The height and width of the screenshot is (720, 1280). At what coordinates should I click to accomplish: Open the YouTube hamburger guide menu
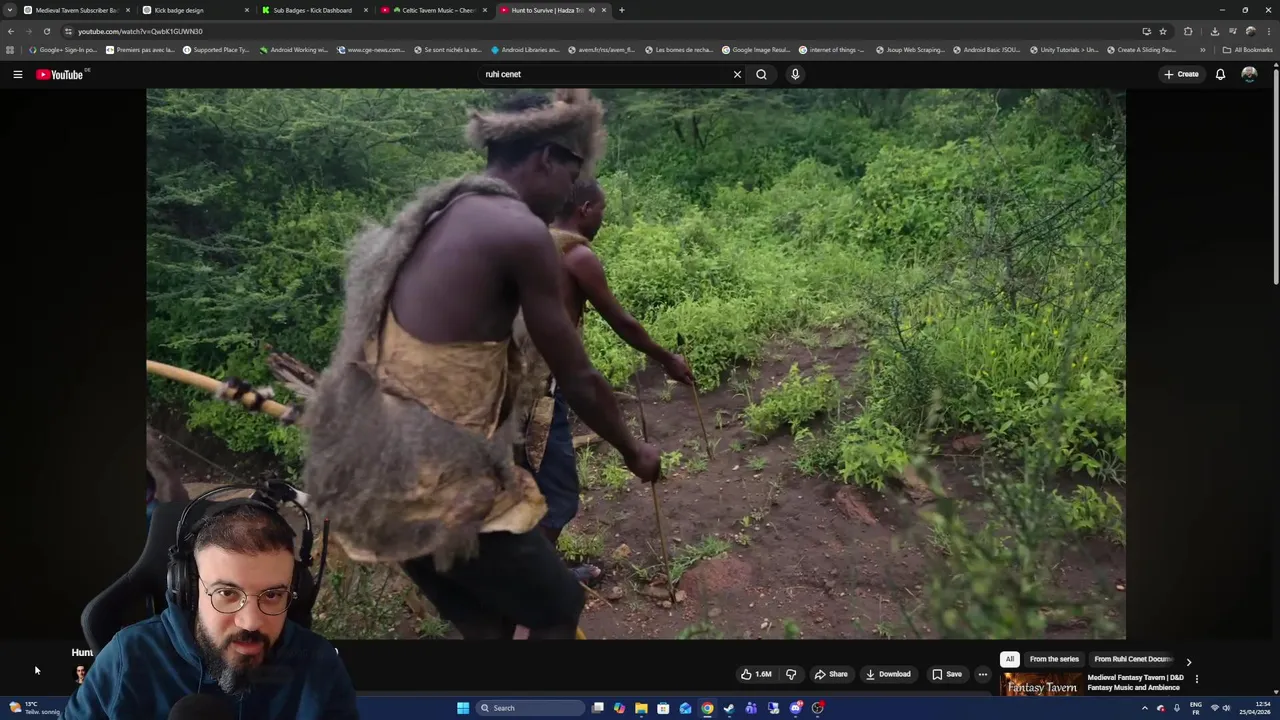point(17,74)
